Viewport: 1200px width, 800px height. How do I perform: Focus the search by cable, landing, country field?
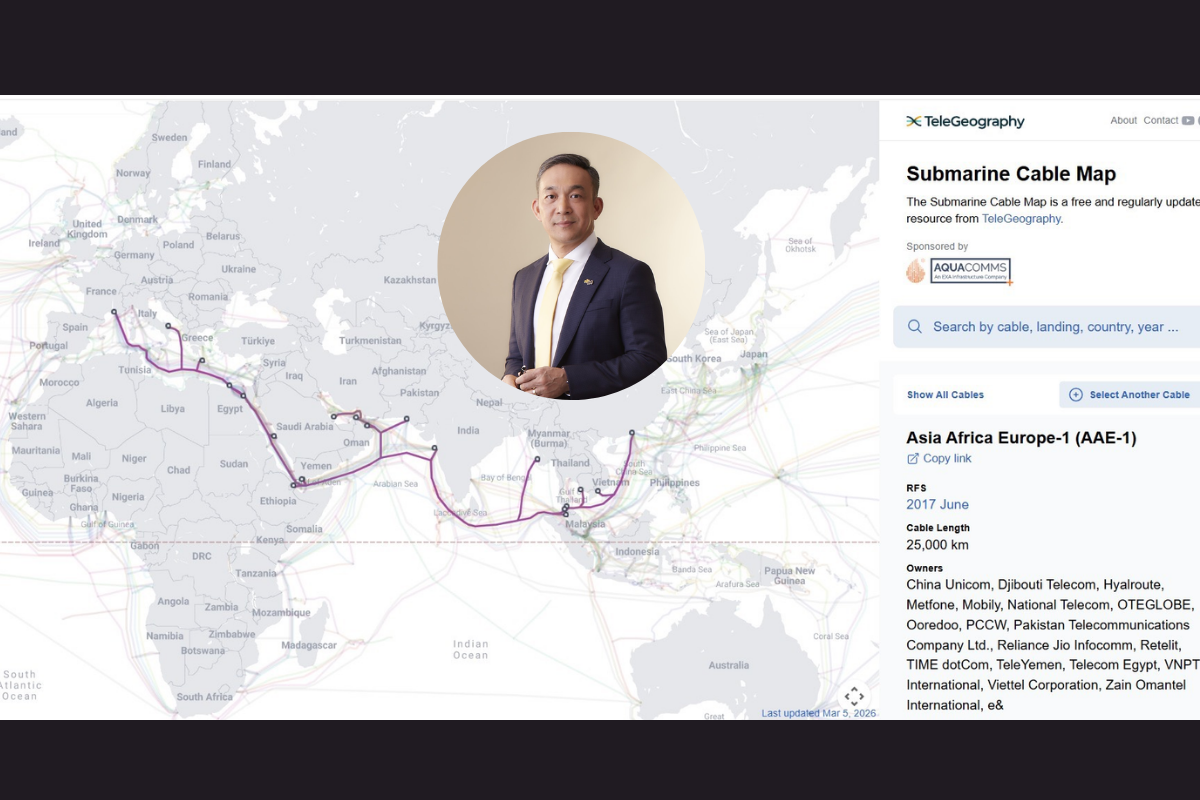(x=1055, y=327)
